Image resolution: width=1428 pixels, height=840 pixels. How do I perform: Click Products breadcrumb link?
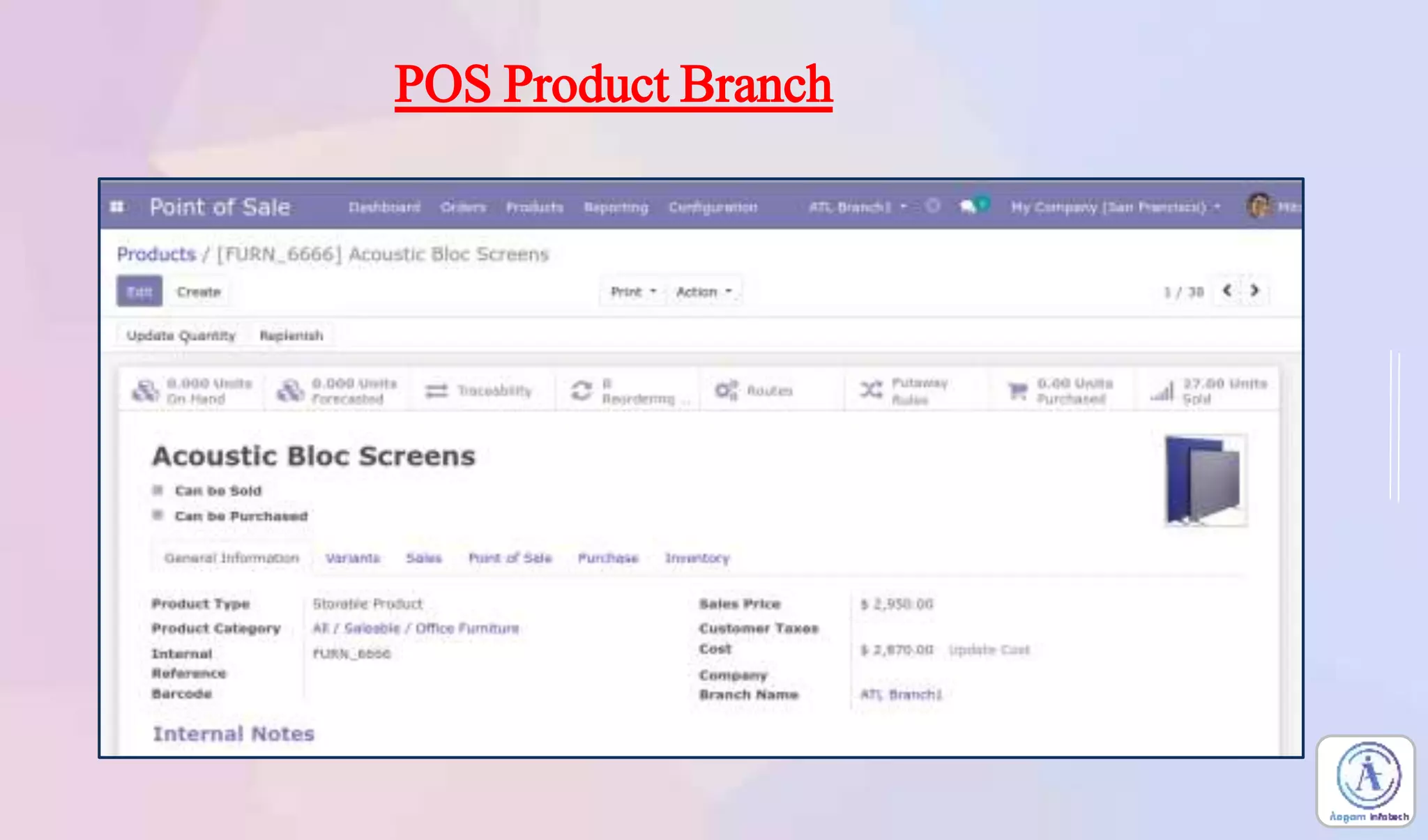156,254
